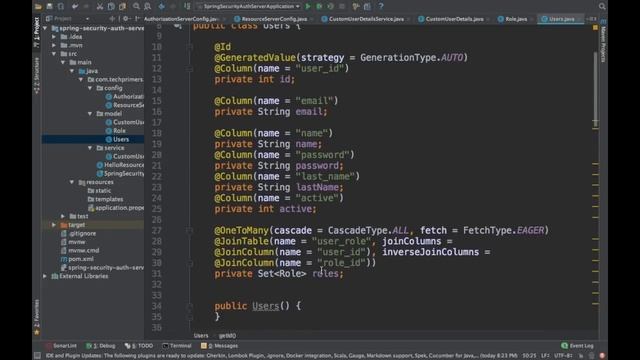
Task: Collapse the model package
Action: click(x=90, y=114)
